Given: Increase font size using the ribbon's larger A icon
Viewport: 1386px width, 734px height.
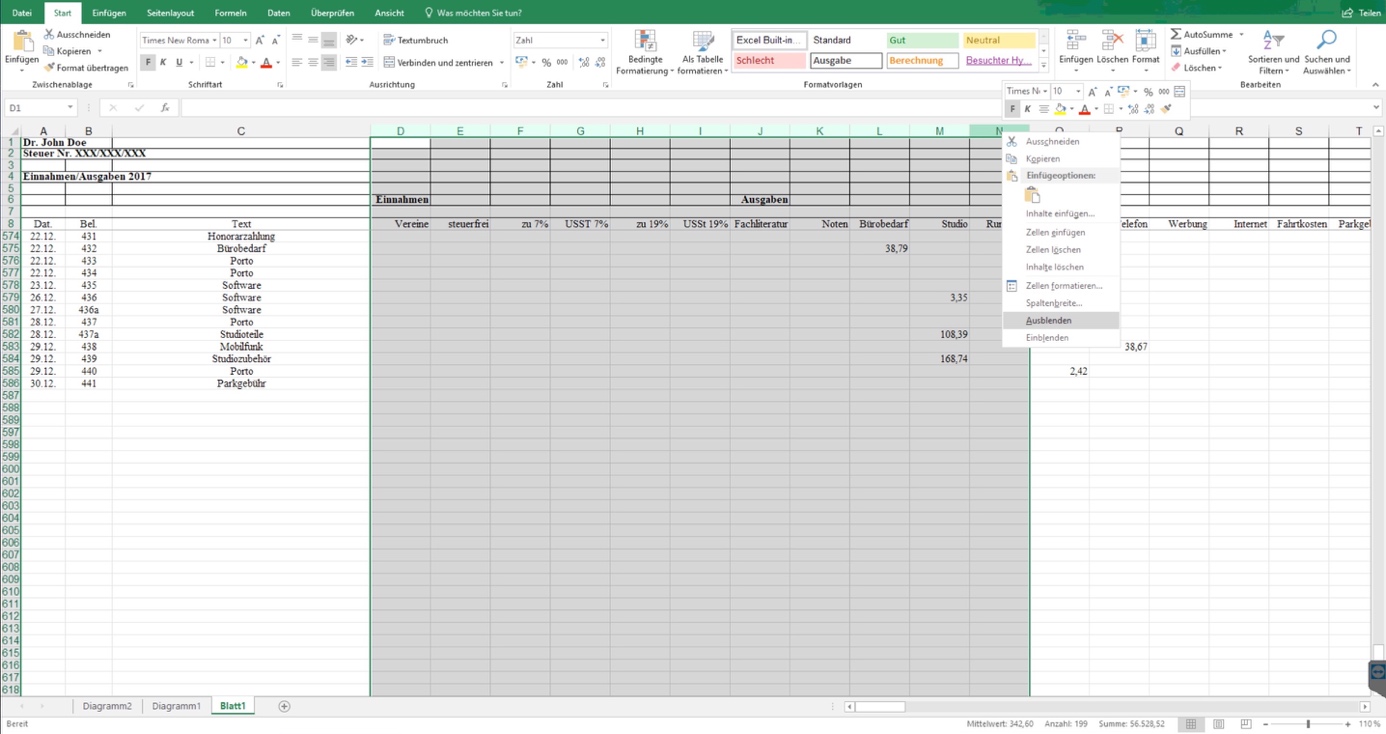Looking at the screenshot, I should (x=260, y=40).
